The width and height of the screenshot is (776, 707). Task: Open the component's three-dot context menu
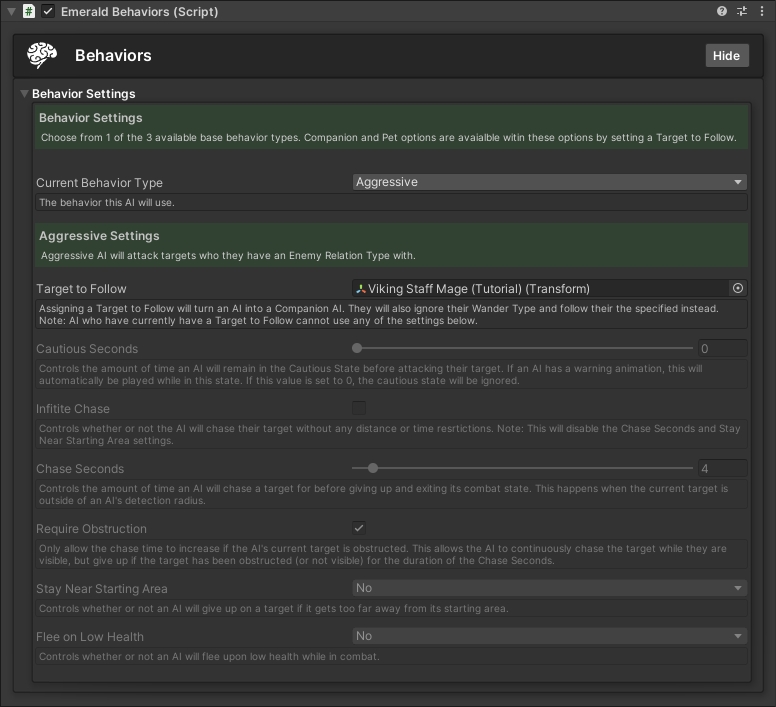(x=761, y=11)
